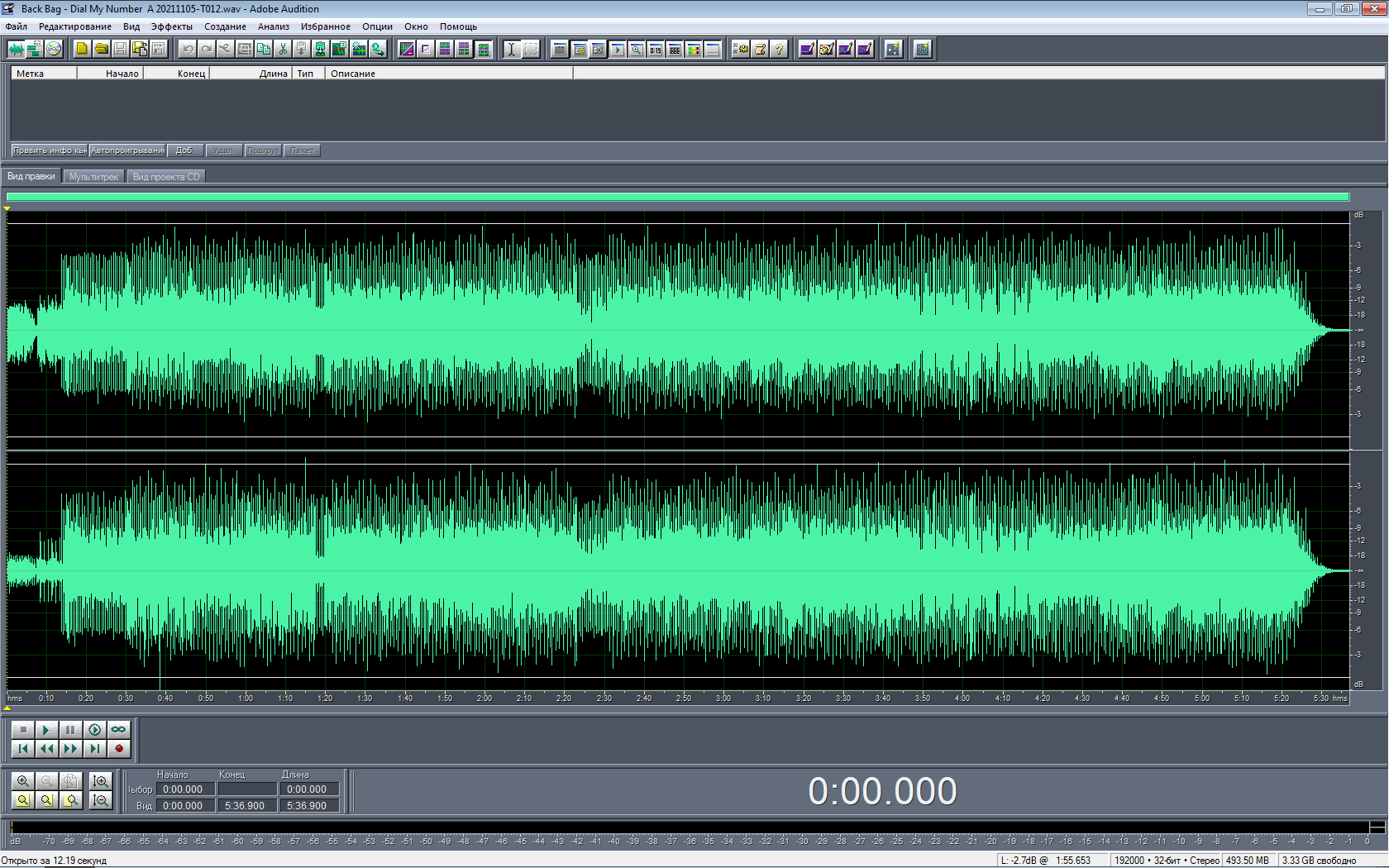Click the Править инфо кея button
The width and height of the screenshot is (1389, 868).
(50, 150)
